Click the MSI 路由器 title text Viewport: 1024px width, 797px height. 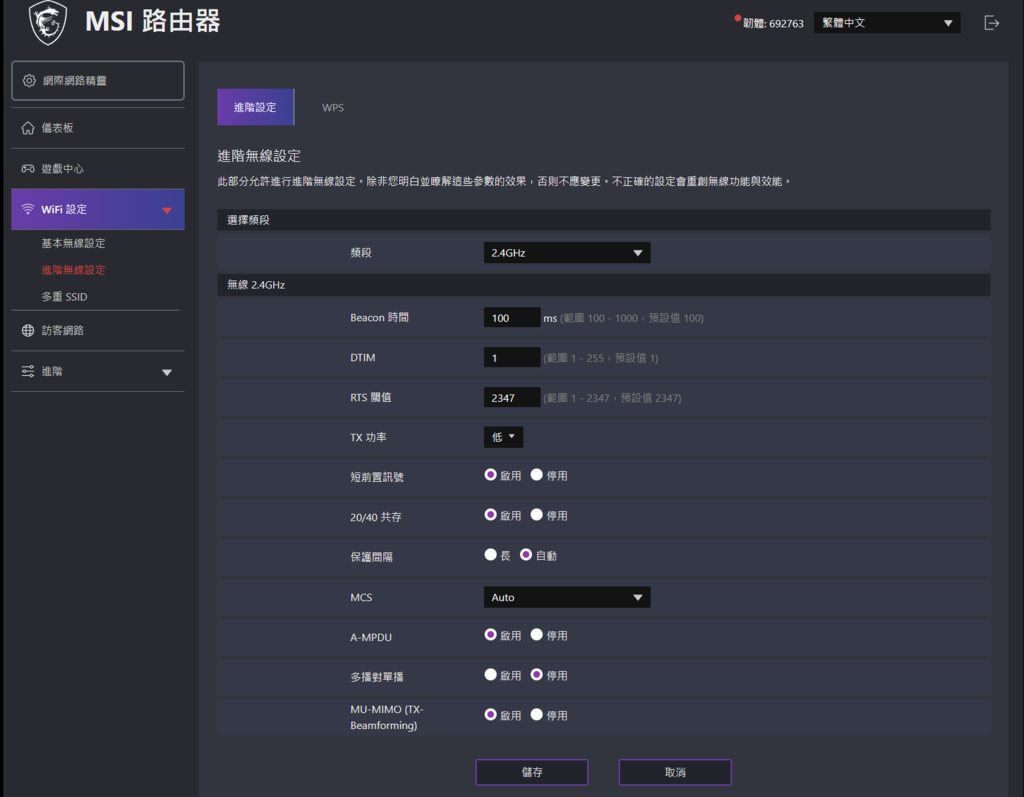click(153, 22)
